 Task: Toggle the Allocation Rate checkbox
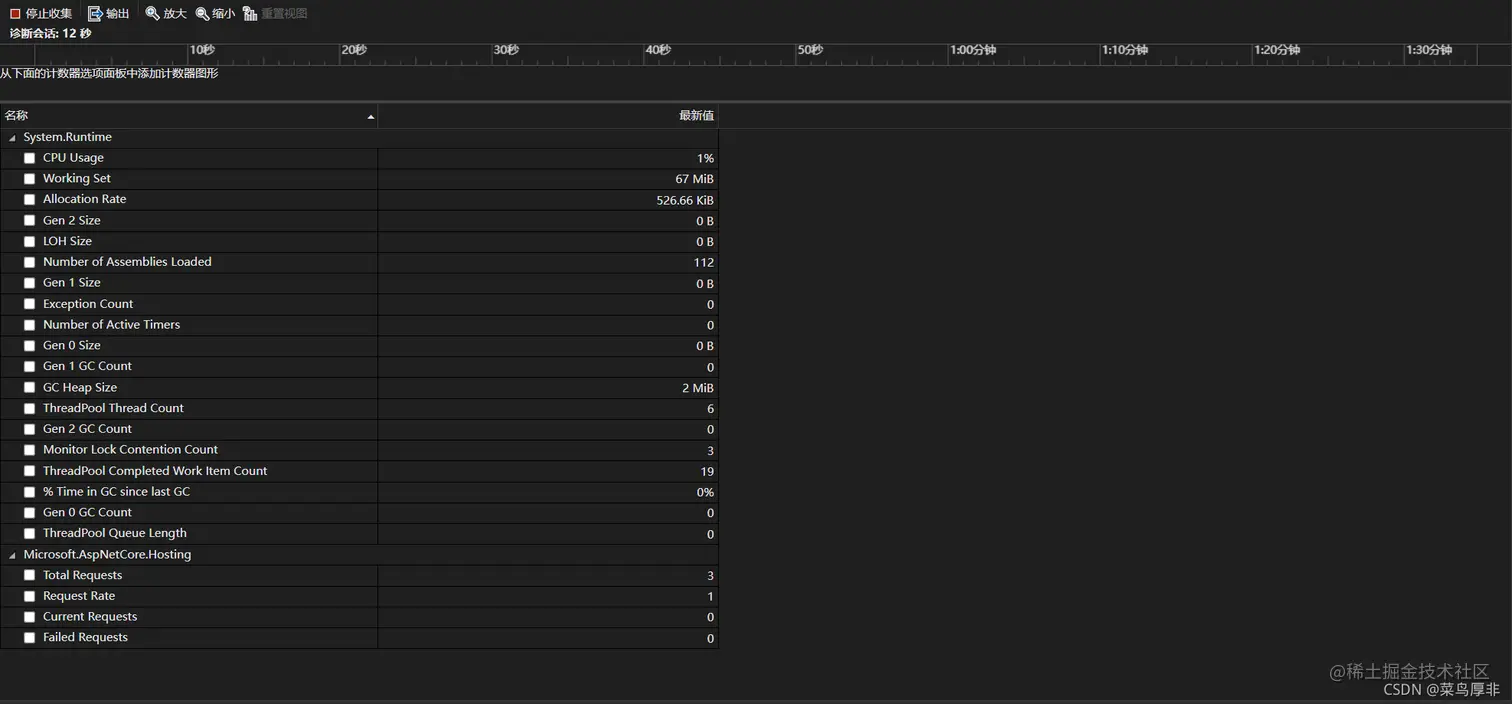point(29,200)
